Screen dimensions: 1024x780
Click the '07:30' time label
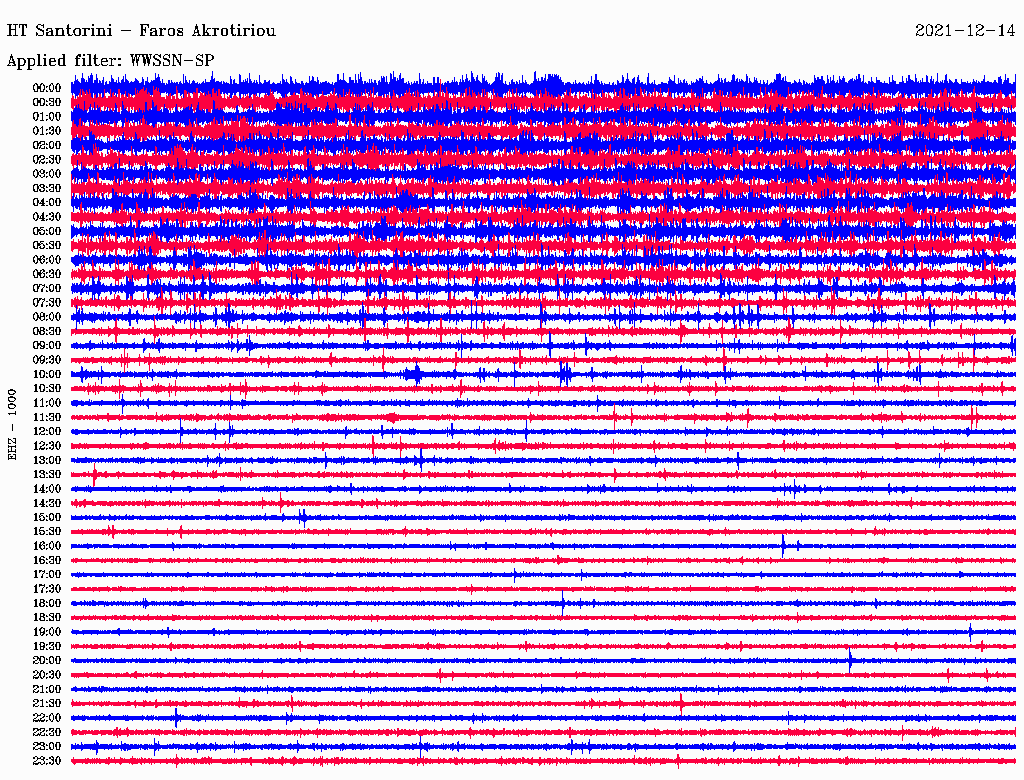pos(47,302)
